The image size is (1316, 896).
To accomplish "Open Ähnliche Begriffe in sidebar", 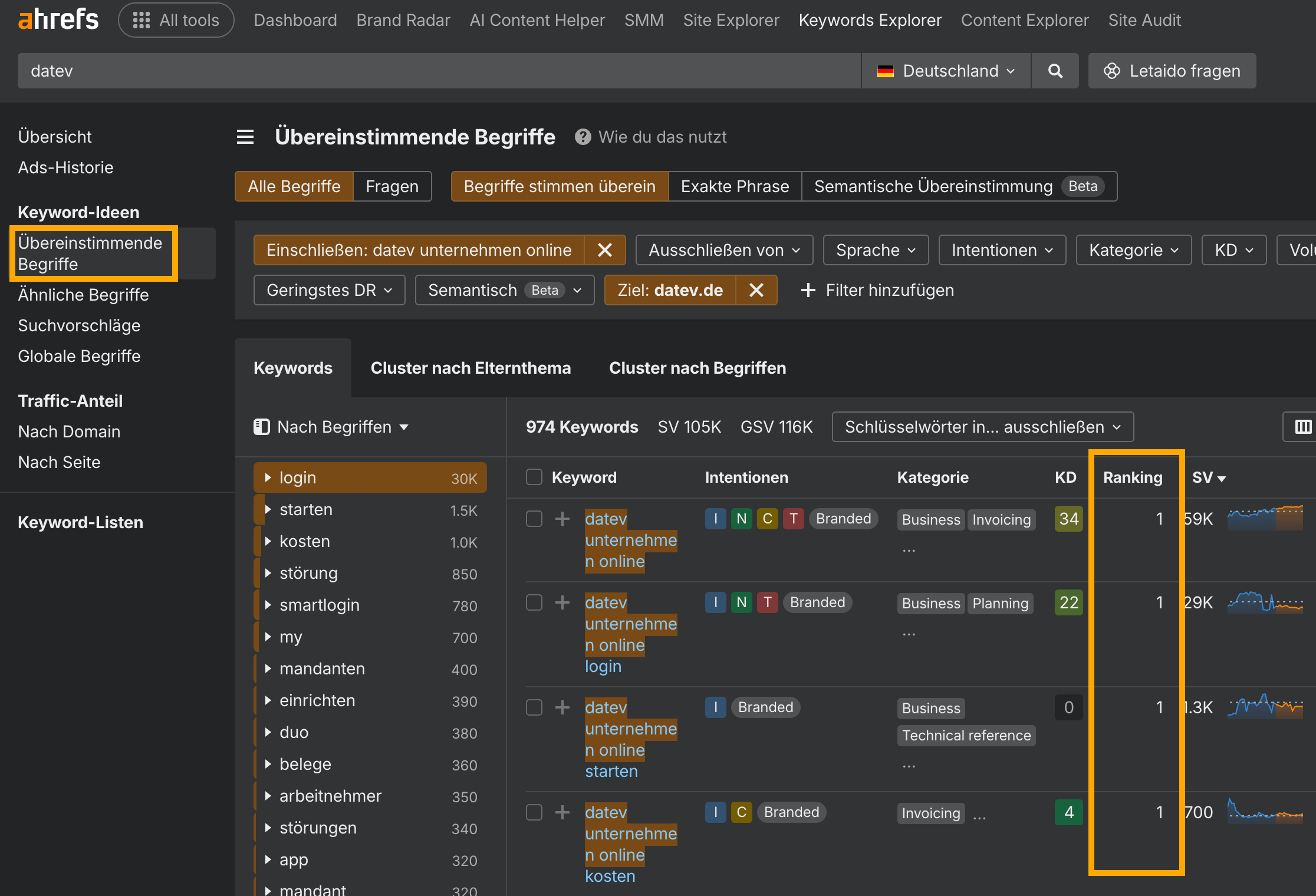I will click(83, 295).
